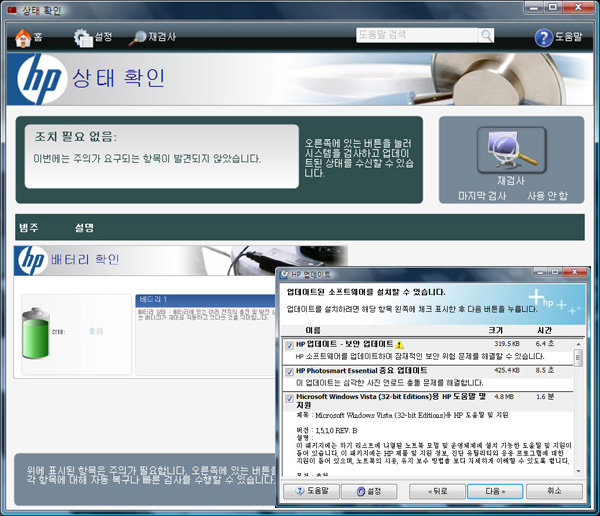Minimize the HP 업데이트 dialog
This screenshot has width=600, height=516.
[540, 272]
